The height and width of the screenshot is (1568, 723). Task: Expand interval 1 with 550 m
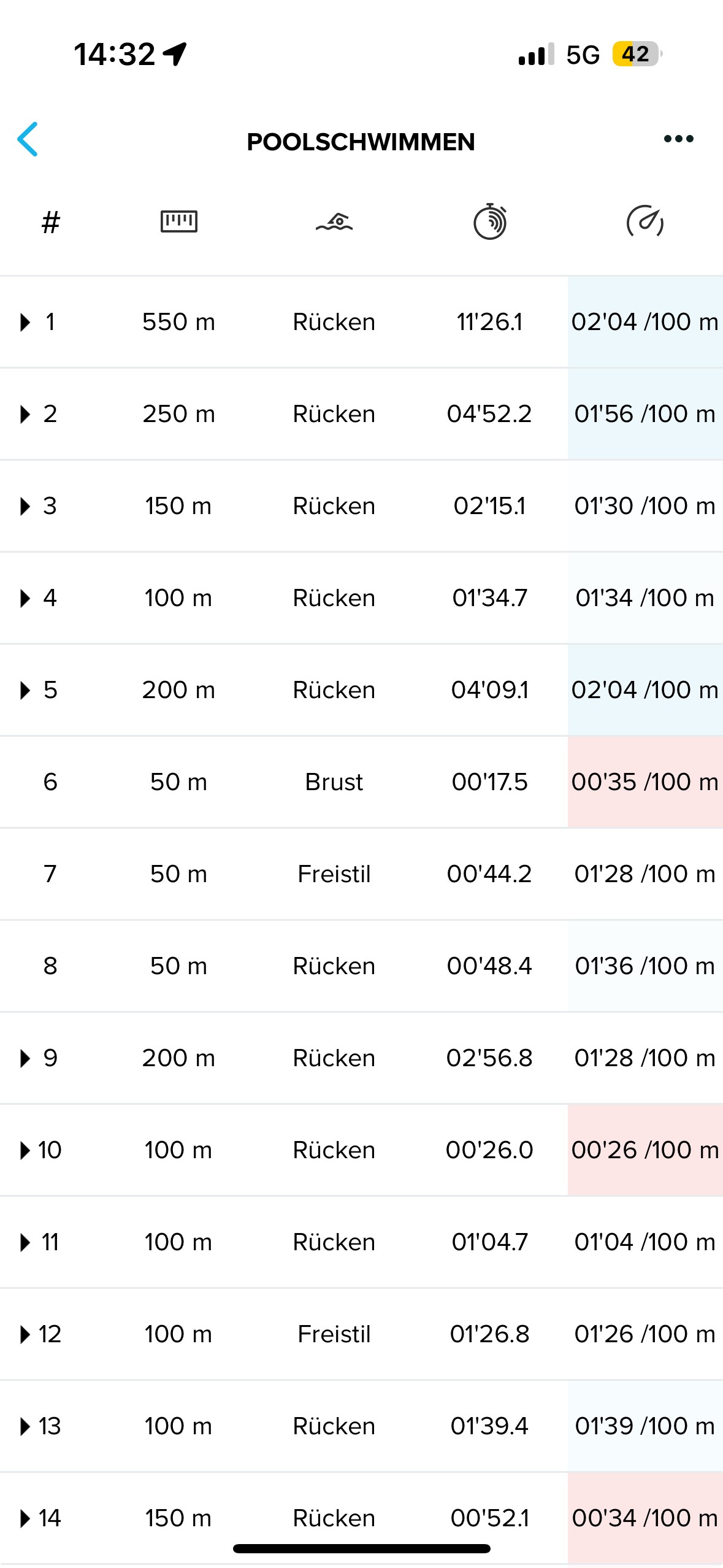[x=361, y=322]
